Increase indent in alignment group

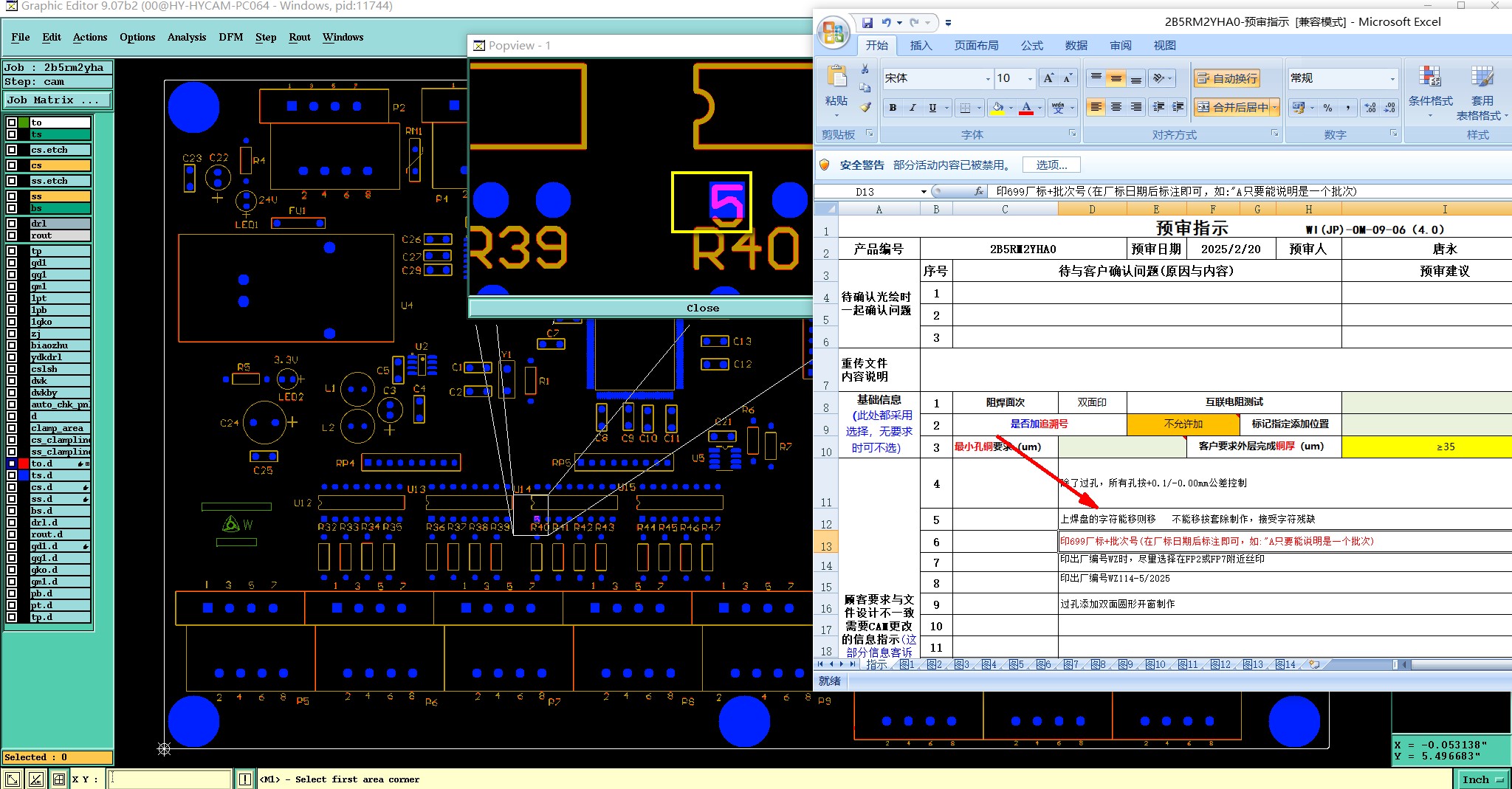coord(1178,108)
